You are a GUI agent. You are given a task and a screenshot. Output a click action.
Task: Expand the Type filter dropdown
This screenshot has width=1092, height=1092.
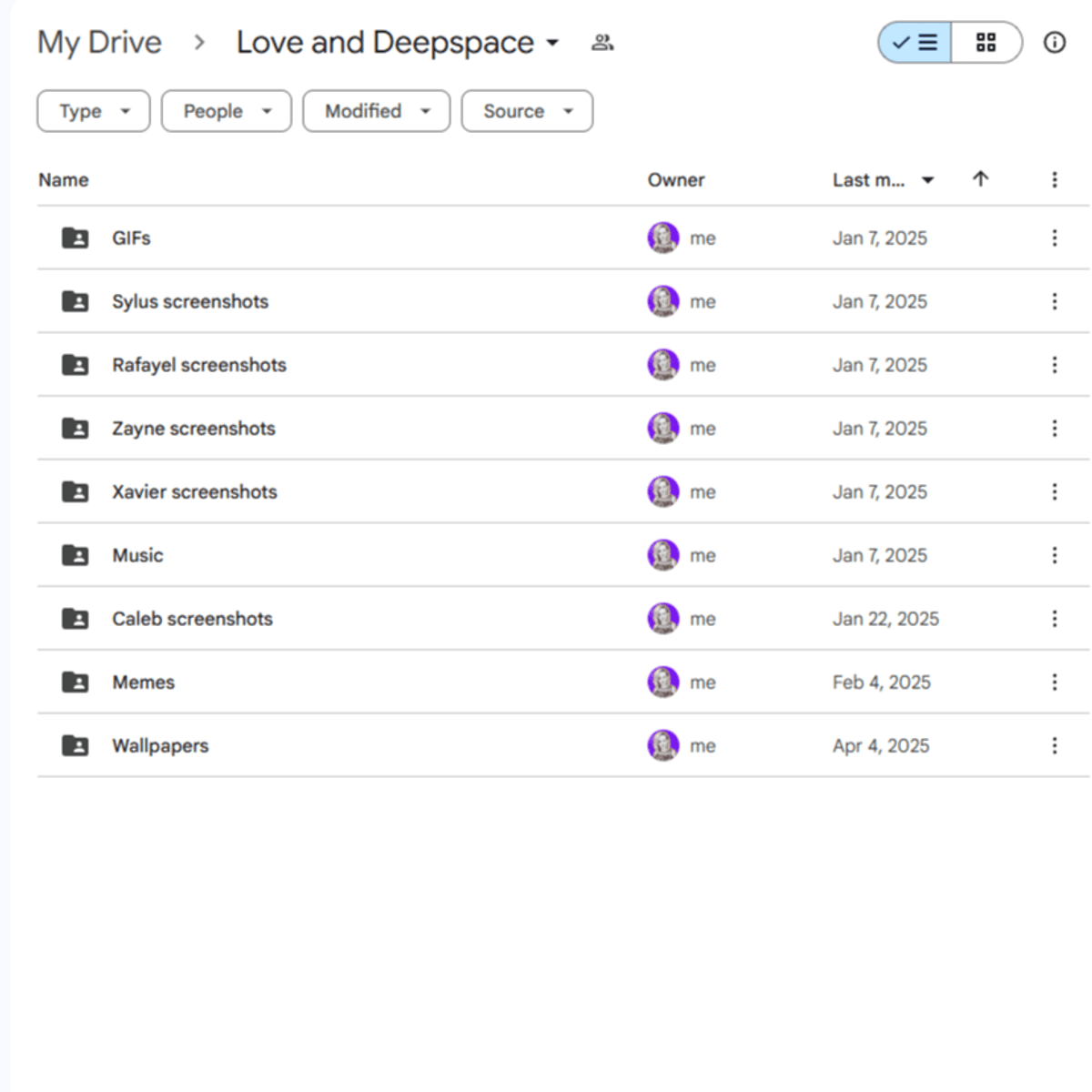click(94, 111)
